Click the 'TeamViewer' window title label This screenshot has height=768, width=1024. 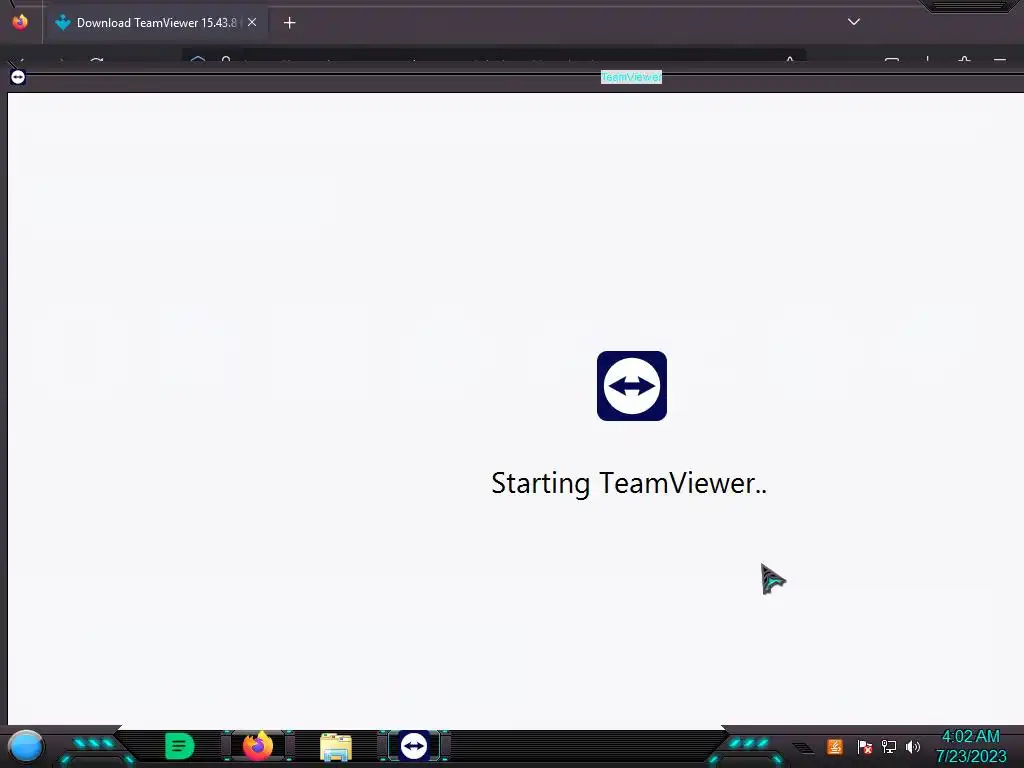(631, 77)
